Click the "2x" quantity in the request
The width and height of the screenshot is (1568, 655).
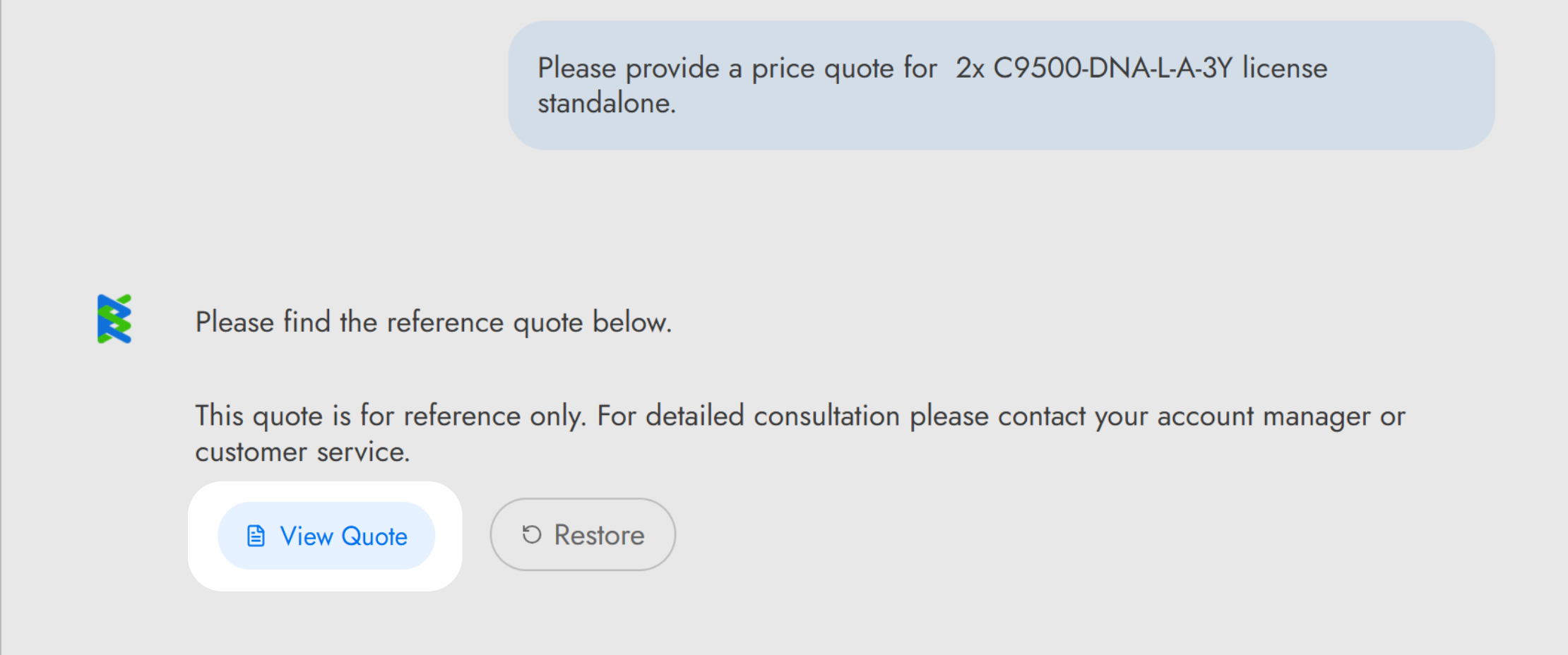click(970, 68)
